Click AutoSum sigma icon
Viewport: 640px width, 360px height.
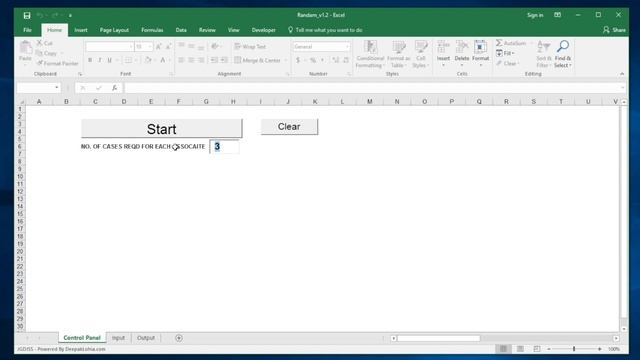point(499,43)
